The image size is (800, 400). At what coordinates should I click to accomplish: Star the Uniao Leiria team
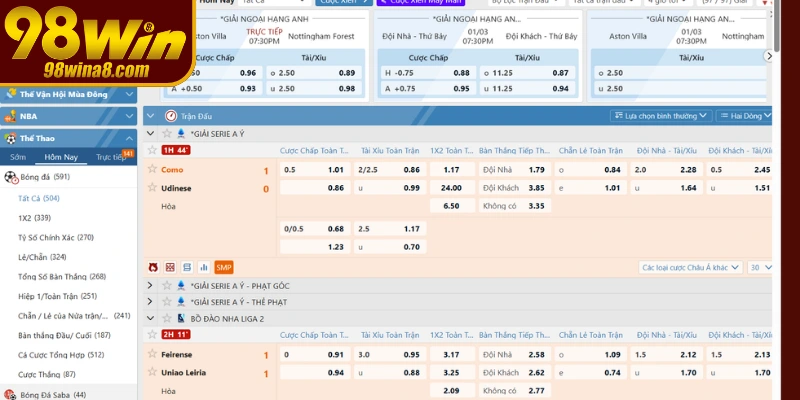pos(152,372)
